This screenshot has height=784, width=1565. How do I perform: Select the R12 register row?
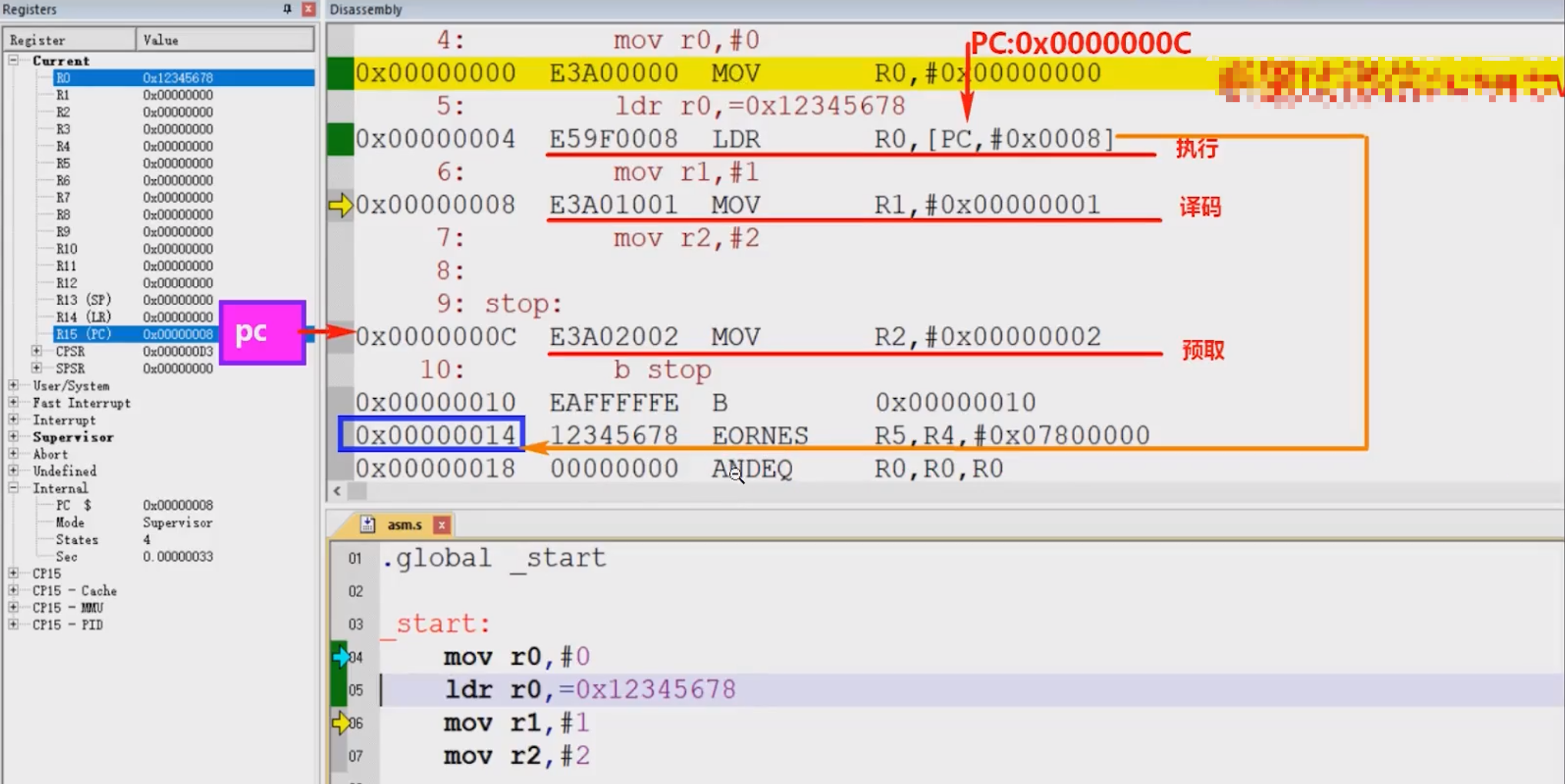pyautogui.click(x=184, y=283)
